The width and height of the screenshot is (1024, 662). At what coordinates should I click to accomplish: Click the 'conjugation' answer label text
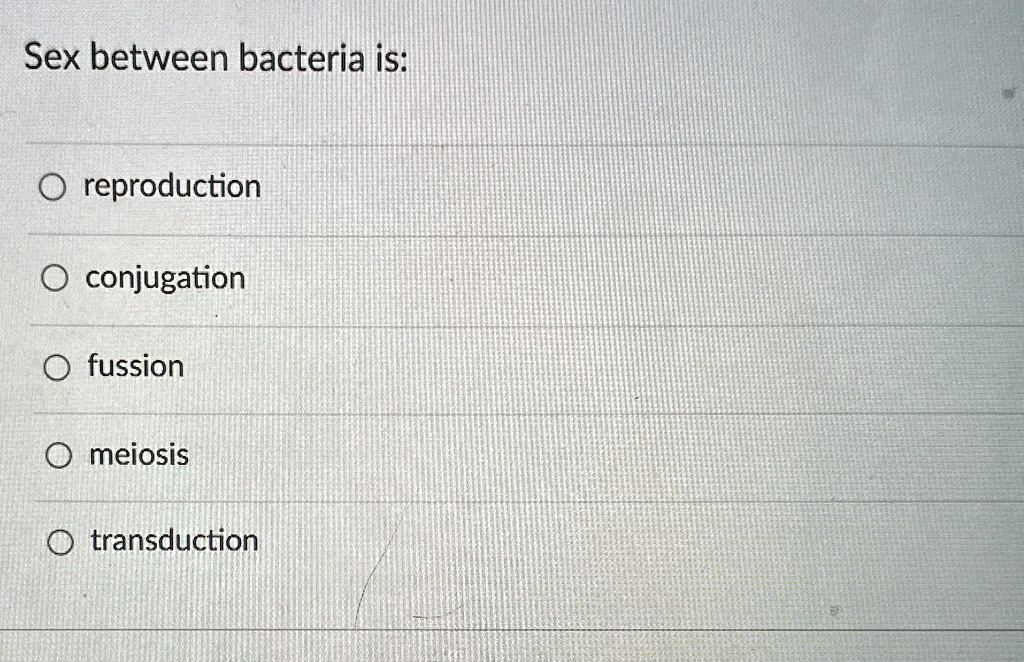pyautogui.click(x=165, y=278)
